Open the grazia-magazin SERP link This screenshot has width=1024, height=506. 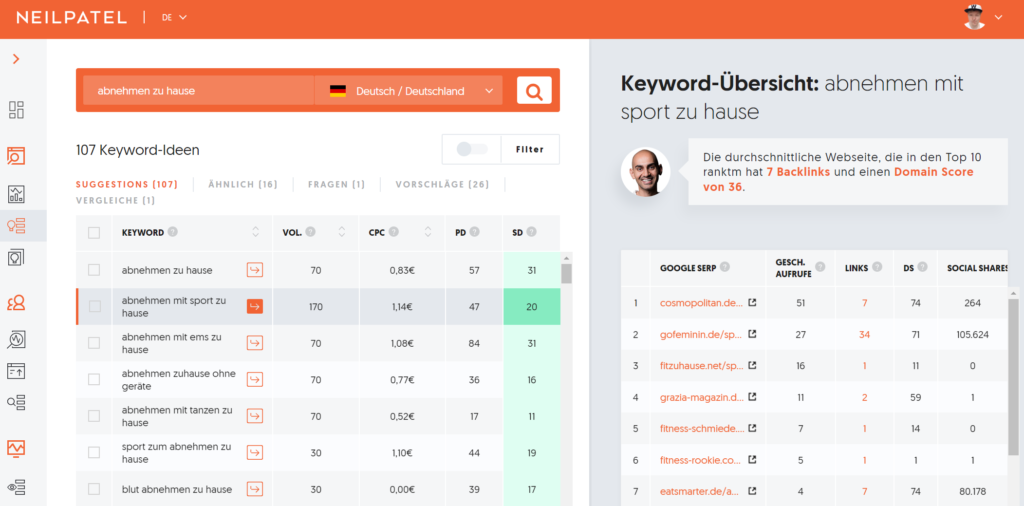(701, 397)
